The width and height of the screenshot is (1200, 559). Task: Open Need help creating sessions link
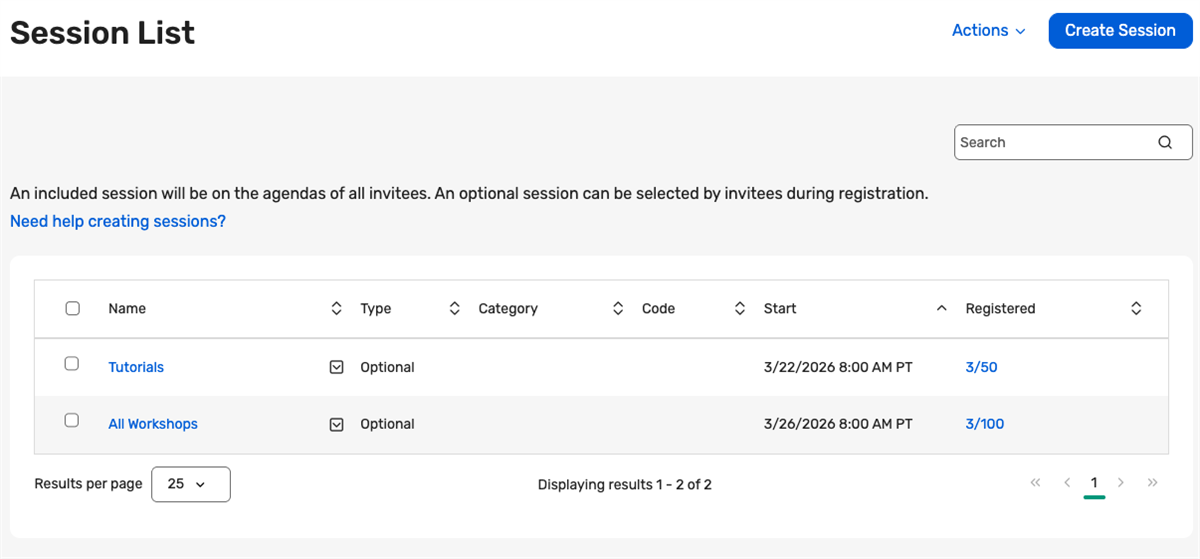(118, 221)
